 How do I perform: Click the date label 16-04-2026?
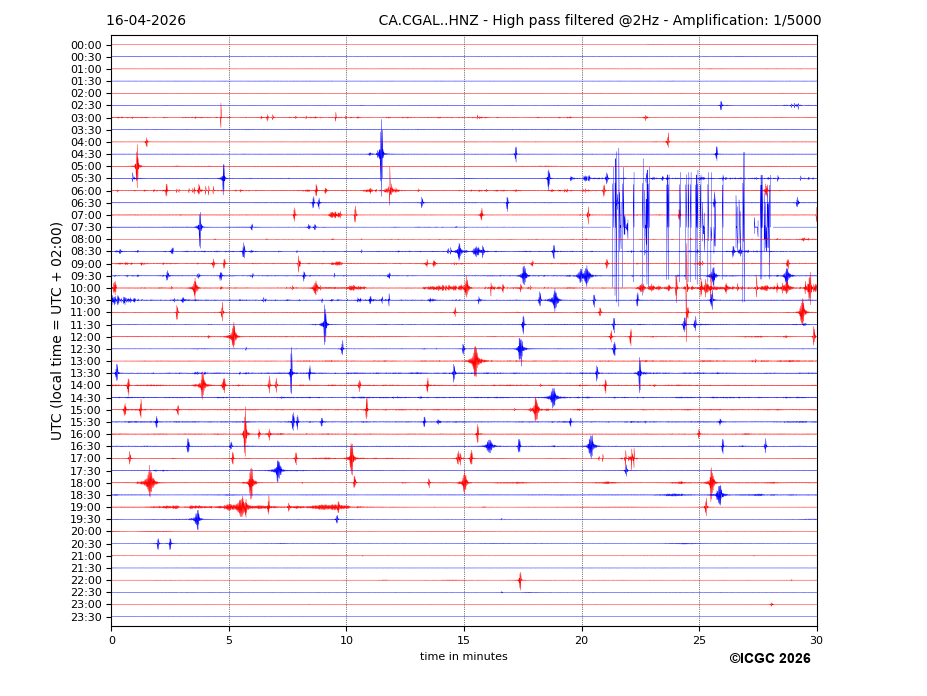146,21
